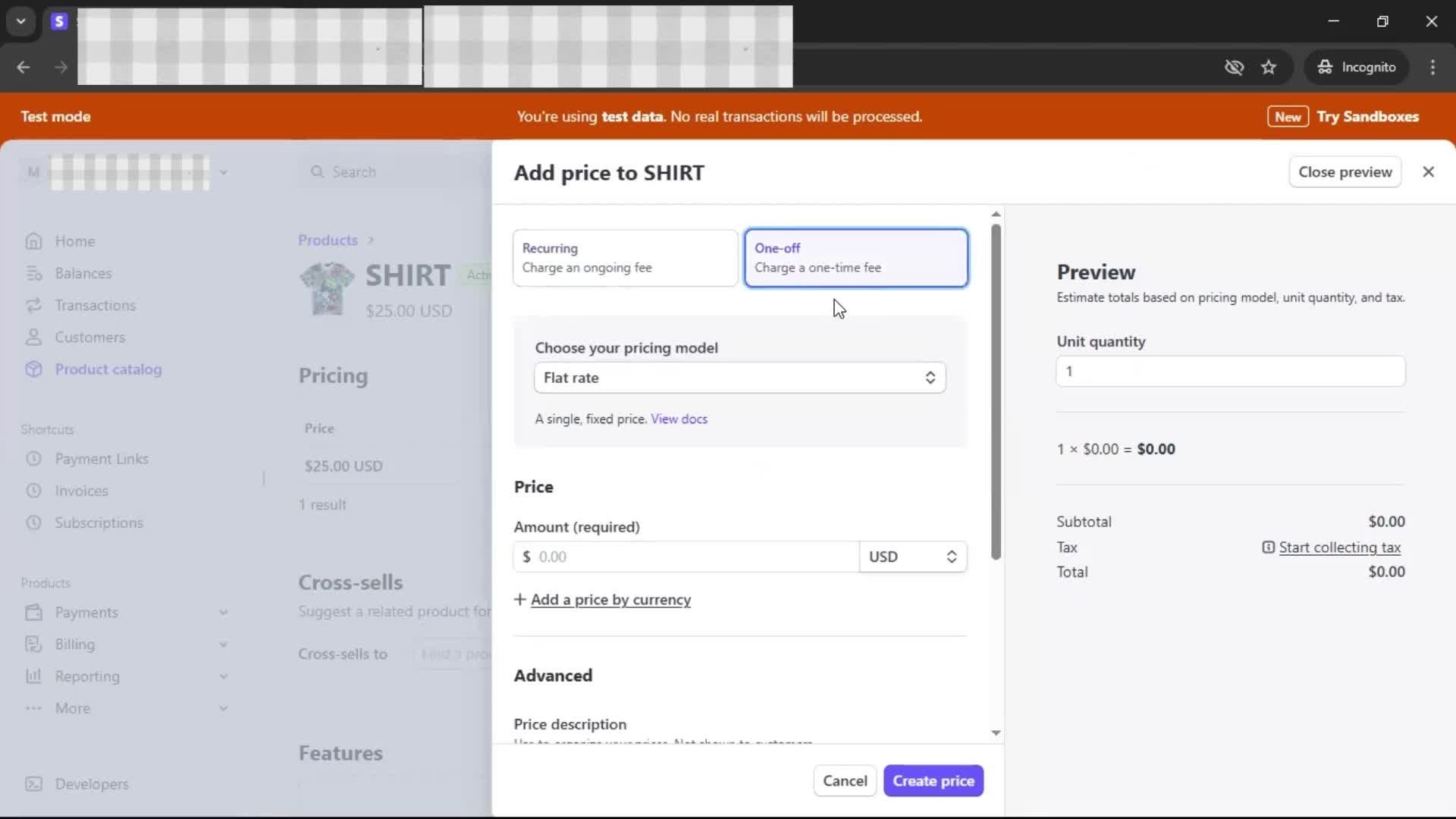Click the Home icon in sidebar

click(33, 241)
